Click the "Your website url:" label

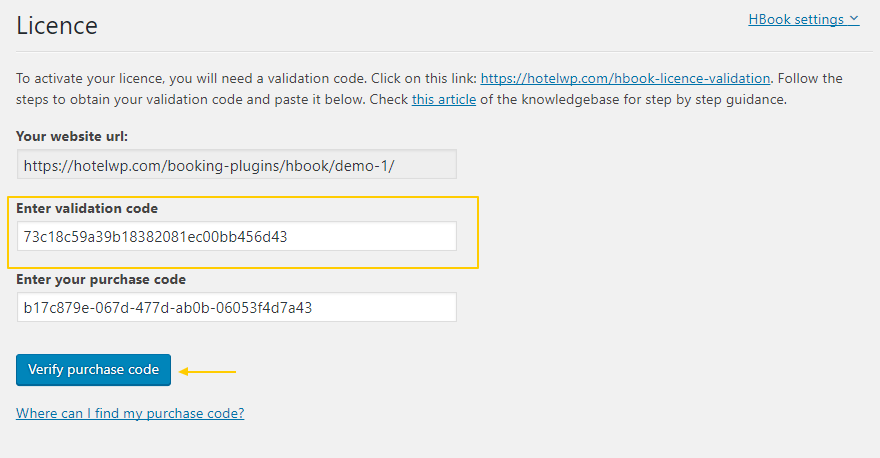[72, 135]
